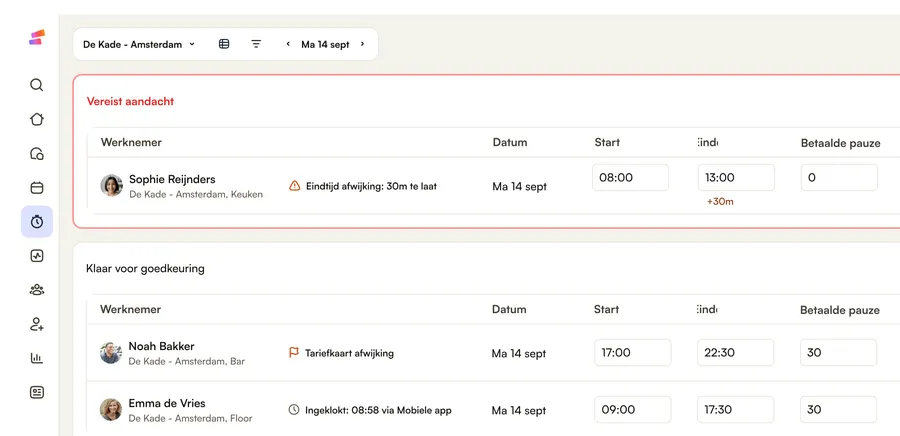Image resolution: width=900 pixels, height=436 pixels.
Task: Click Noah Bakker name
Action: [161, 346]
